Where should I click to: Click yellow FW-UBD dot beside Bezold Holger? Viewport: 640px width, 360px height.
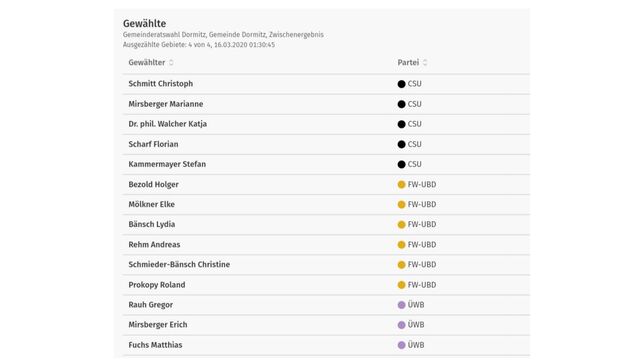point(401,184)
